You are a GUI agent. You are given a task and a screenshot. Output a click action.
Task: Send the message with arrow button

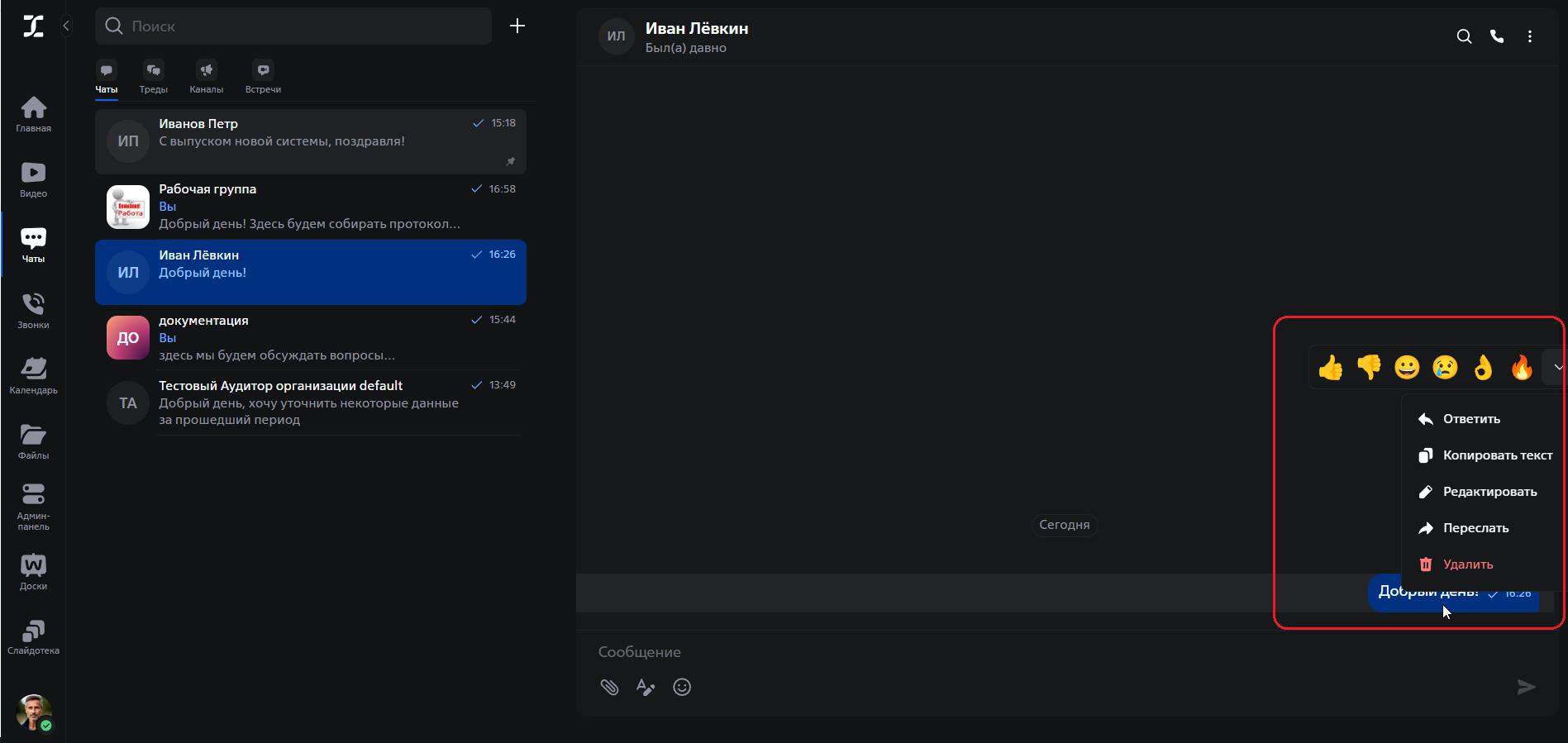(1526, 687)
